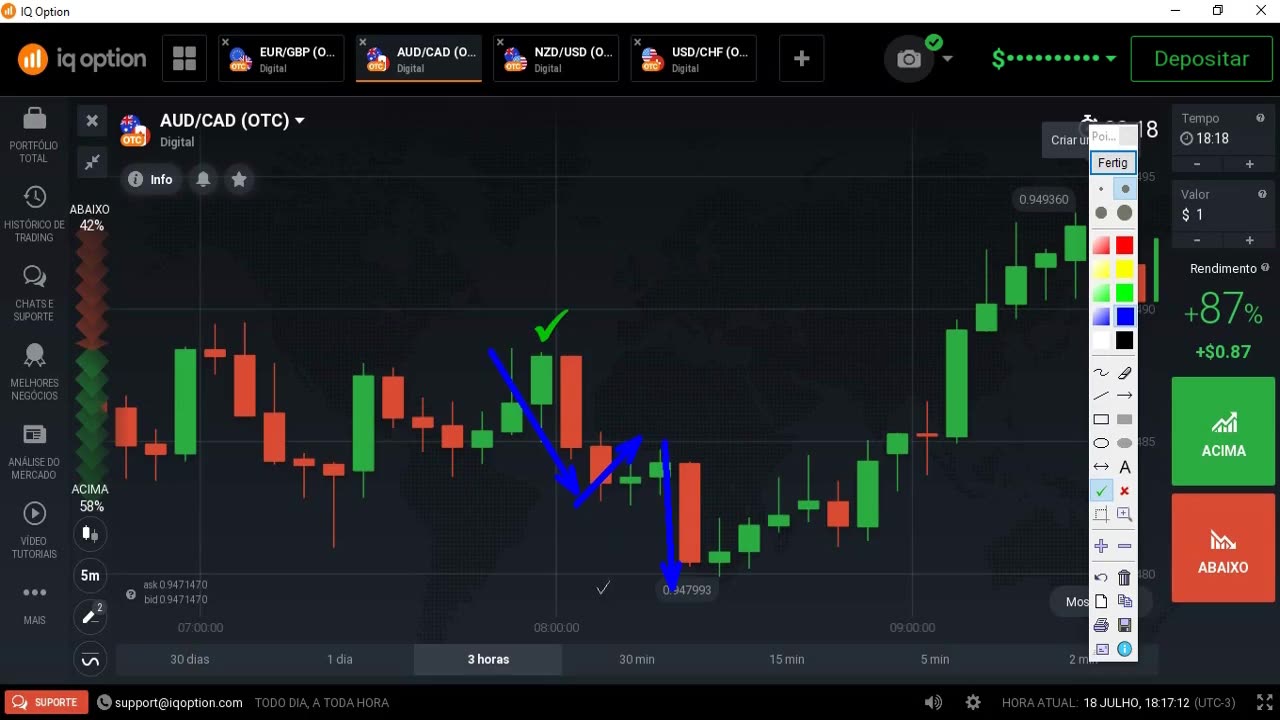
Task: Expand the account balance dropdown
Action: pyautogui.click(x=1111, y=59)
